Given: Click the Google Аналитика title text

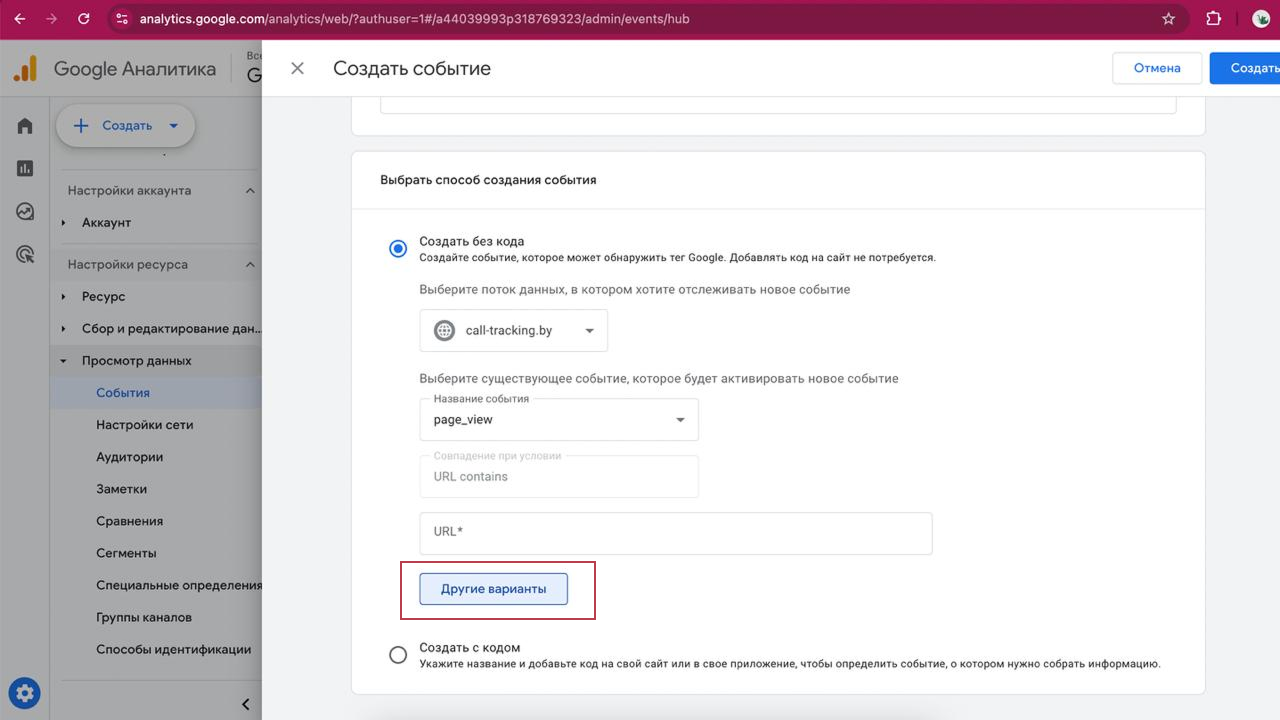Looking at the screenshot, I should point(135,69).
